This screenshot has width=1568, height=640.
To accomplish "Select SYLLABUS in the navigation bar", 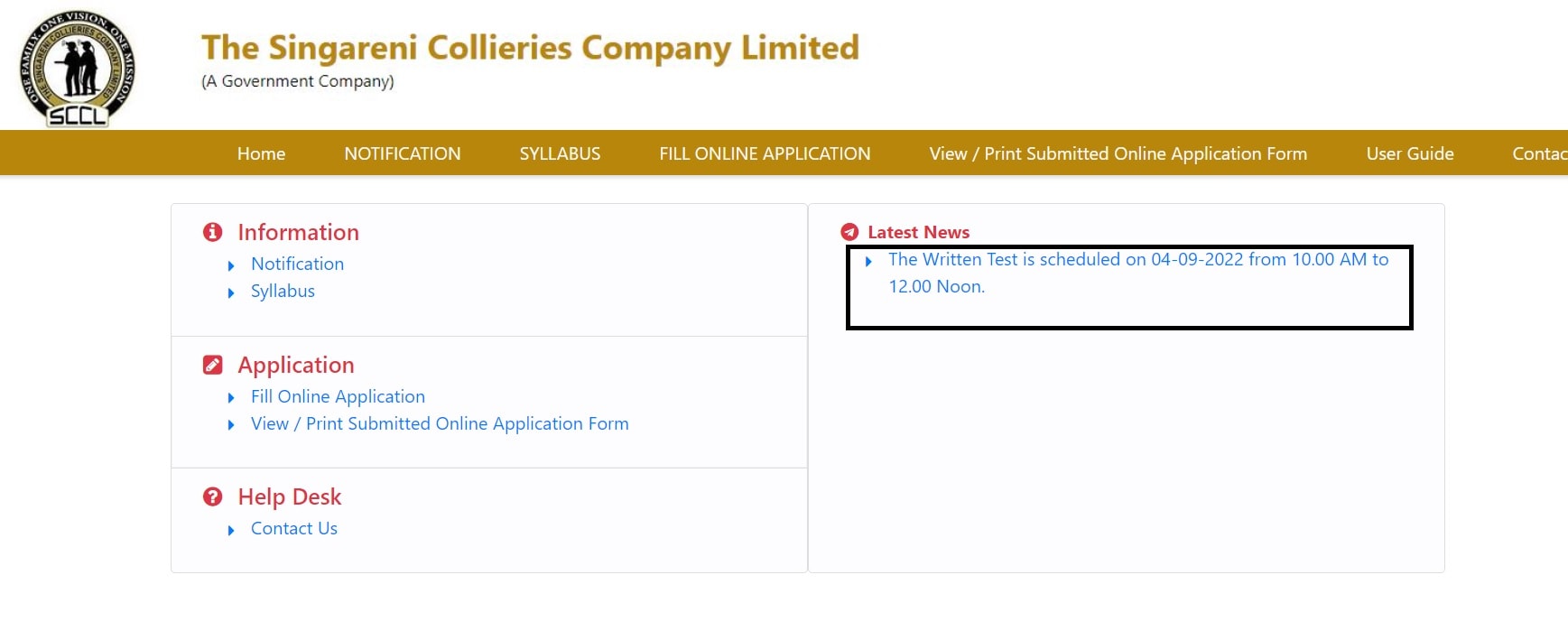I will pos(560,153).
